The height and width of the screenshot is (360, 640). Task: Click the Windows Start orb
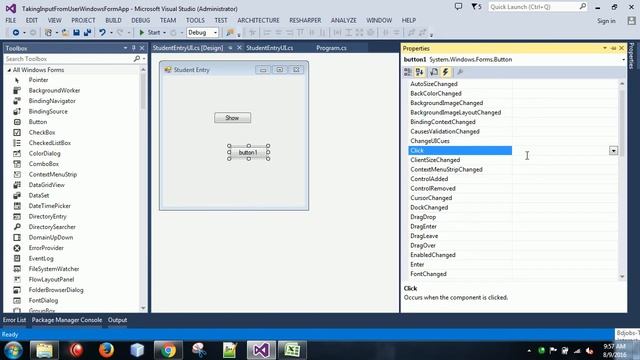click(13, 350)
